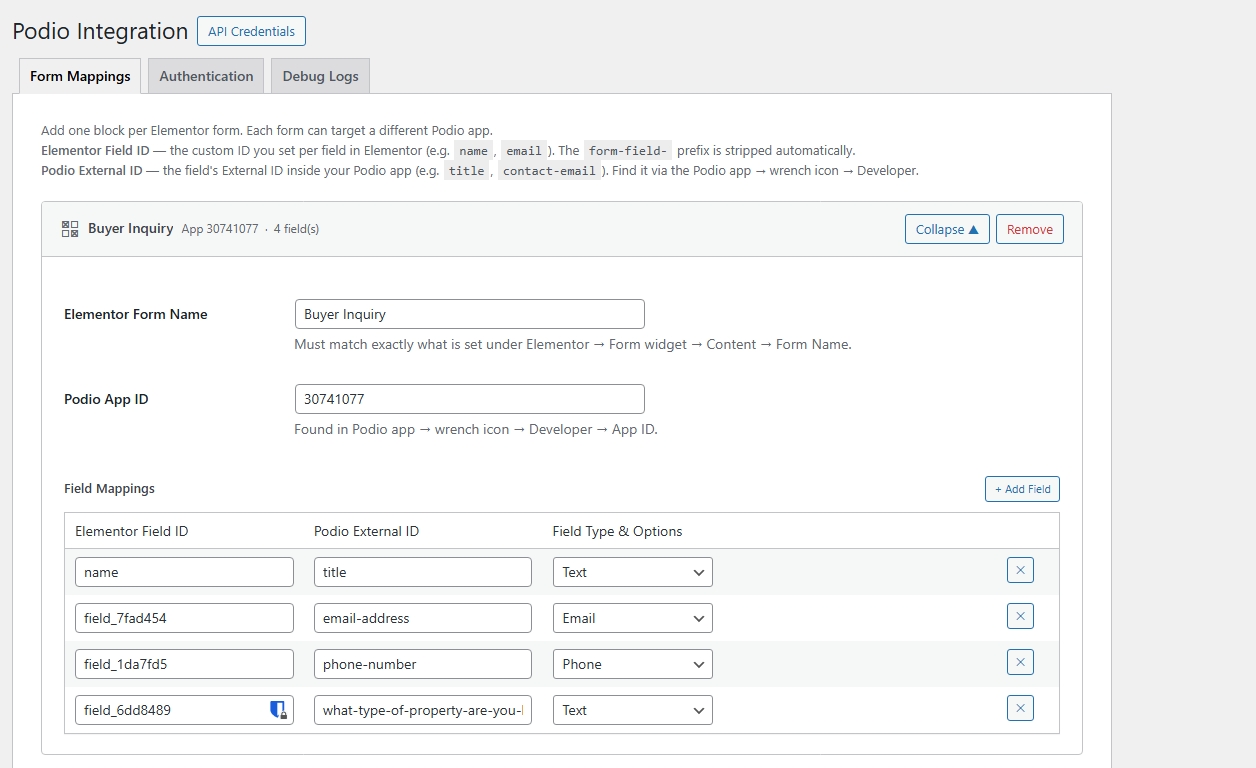This screenshot has height=768, width=1256.
Task: Click the 4 field(s) count label
Action: point(296,229)
